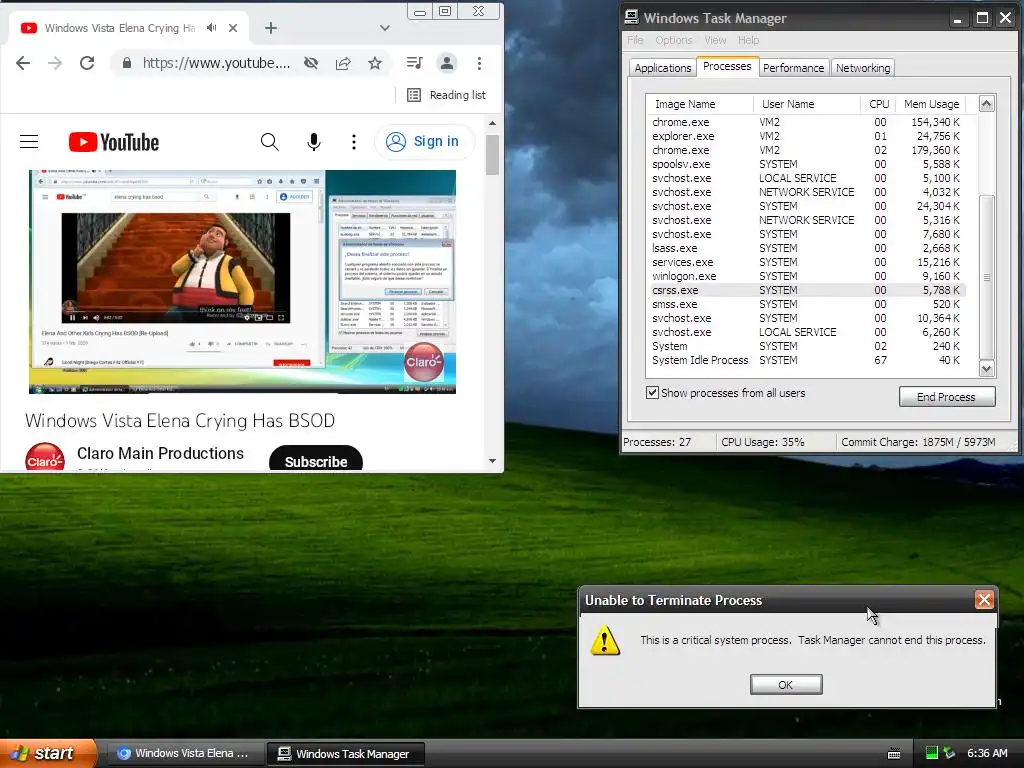The height and width of the screenshot is (768, 1024).
Task: Open YouTube settings three-dot menu
Action: (x=354, y=142)
